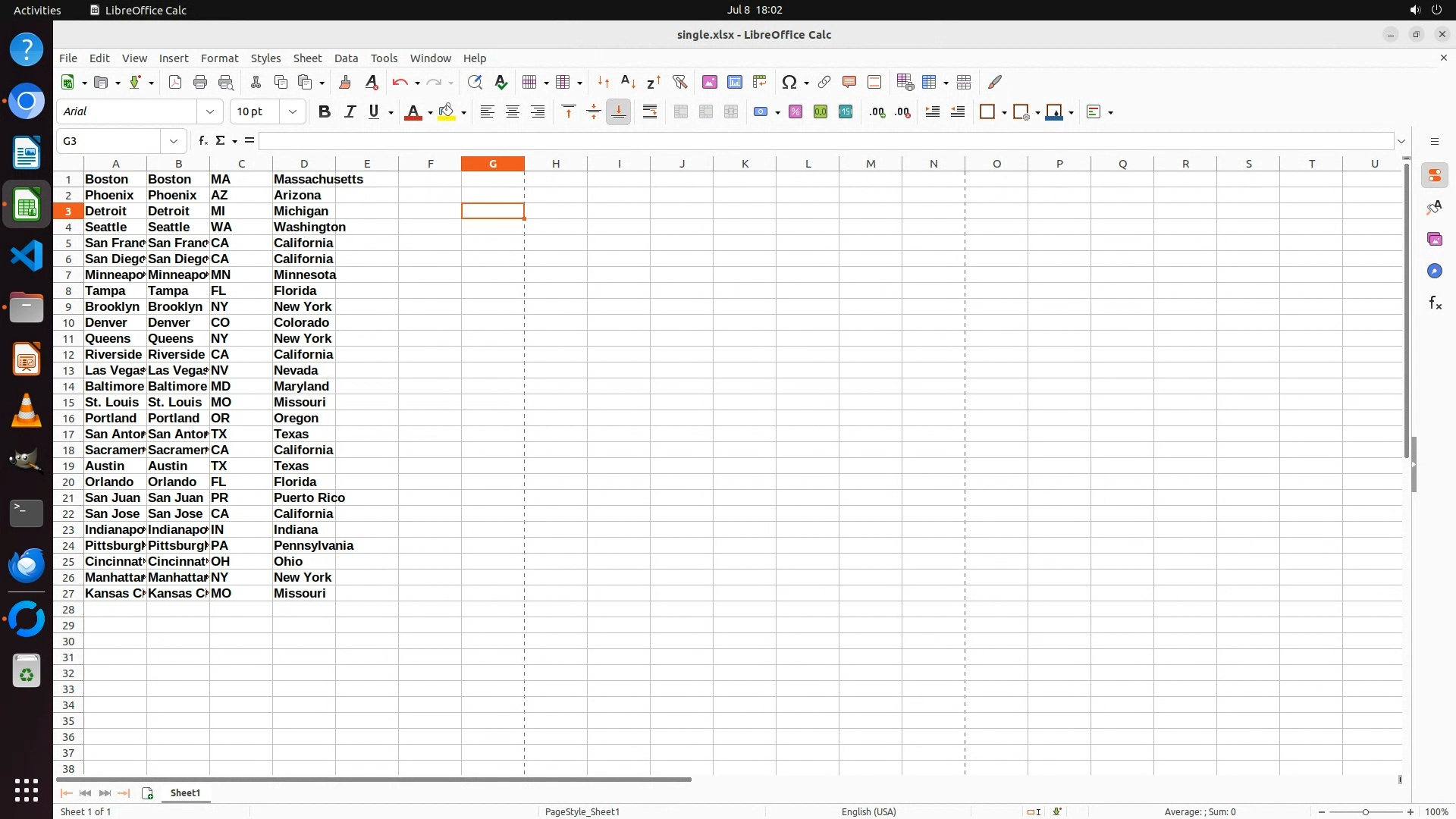Toggle Wrap Text button
The width and height of the screenshot is (1456, 819).
(650, 112)
